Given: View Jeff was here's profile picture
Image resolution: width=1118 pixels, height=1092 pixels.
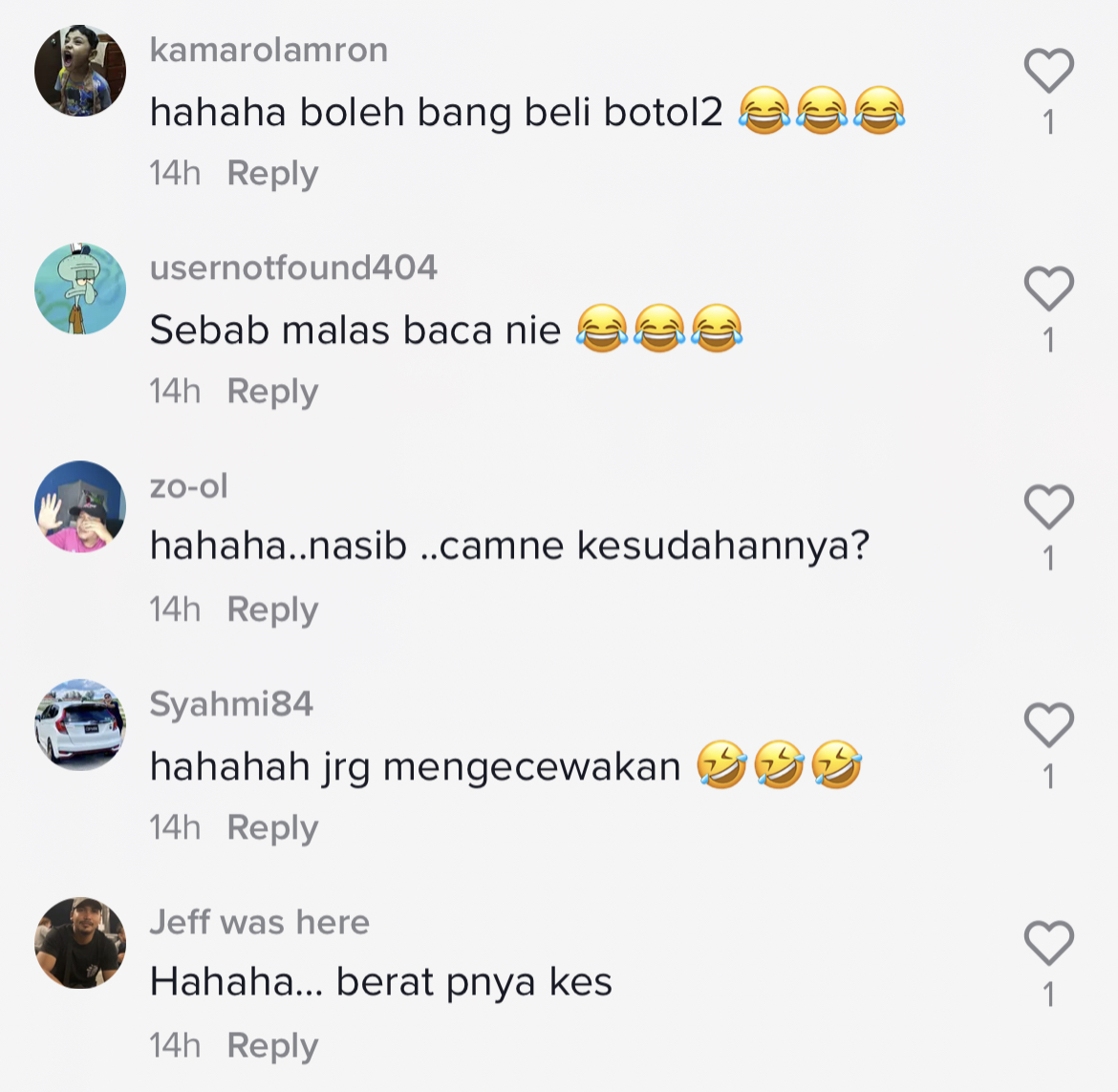Looking at the screenshot, I should pyautogui.click(x=80, y=943).
